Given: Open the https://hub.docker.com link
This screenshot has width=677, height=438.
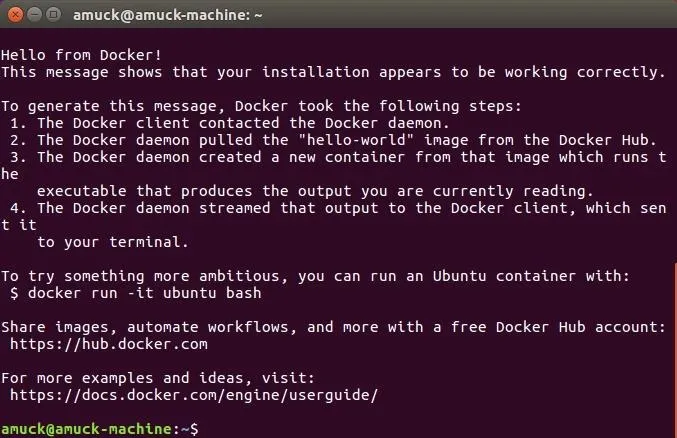Looking at the screenshot, I should coord(109,344).
